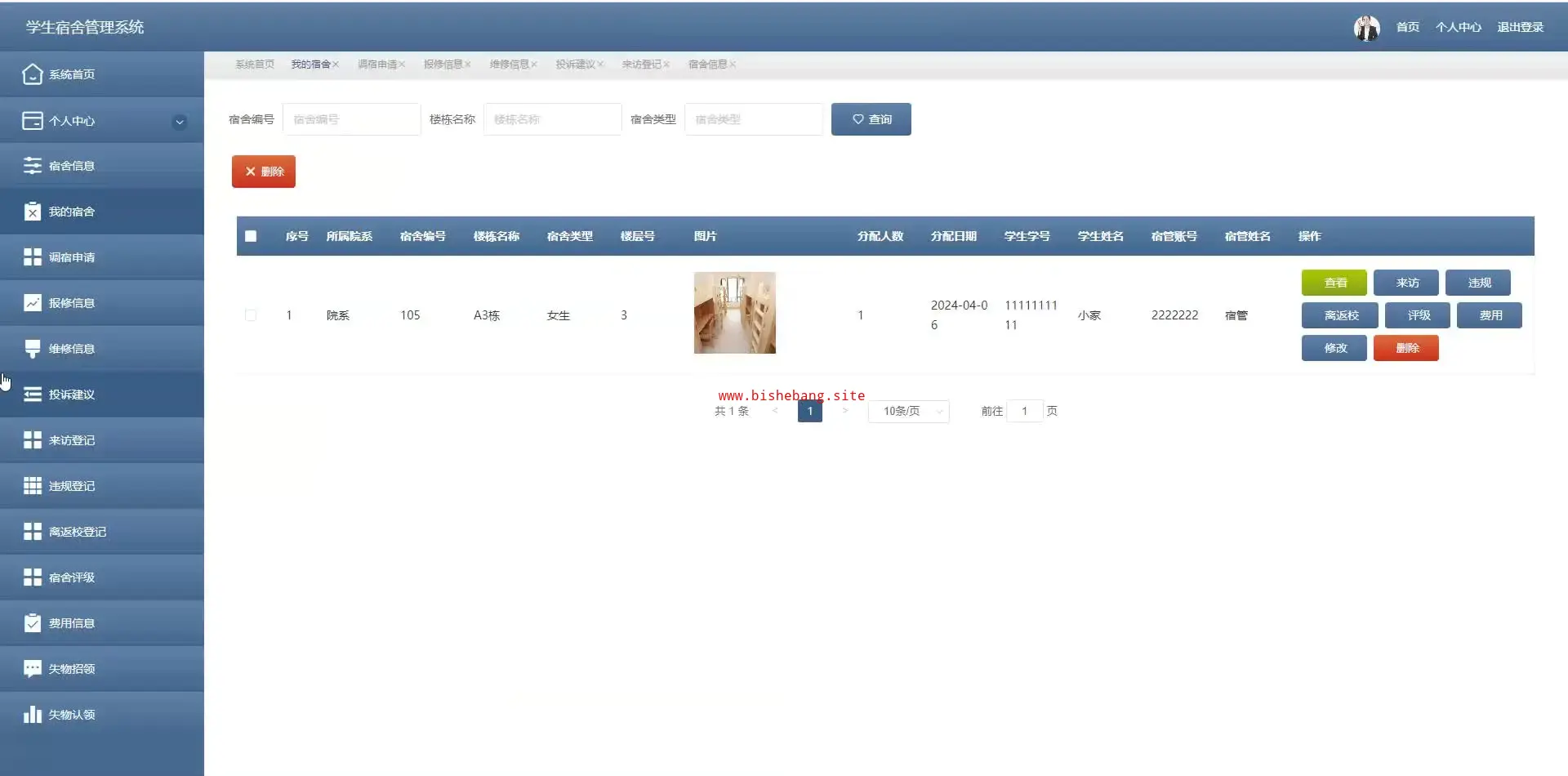This screenshot has height=776, width=1568.
Task: Focus the 宿舍类型 search field
Action: (x=753, y=119)
